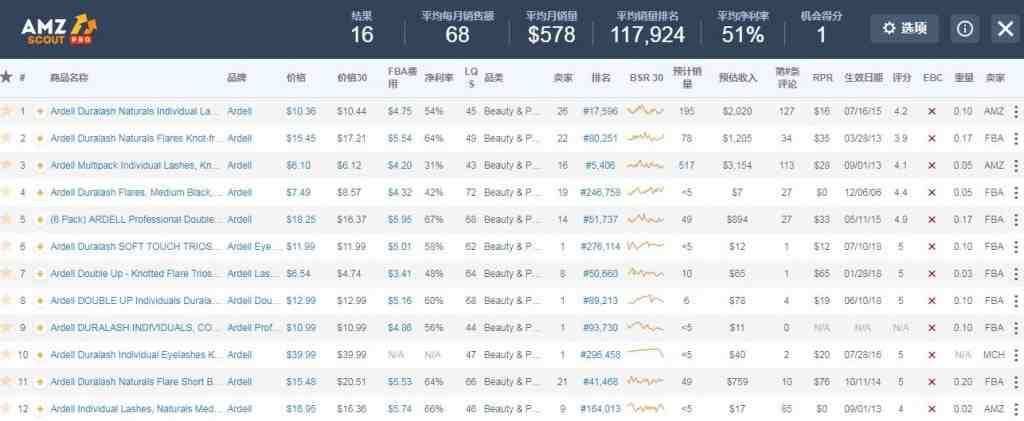Star the row 6 SOFT TOUCH TRIOS product
Screen dimensions: 1024x421
coord(6,246)
